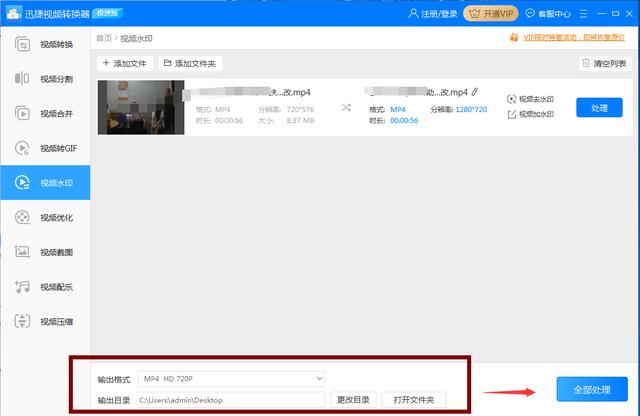Maximize the application window
The image size is (640, 416).
(616, 14)
